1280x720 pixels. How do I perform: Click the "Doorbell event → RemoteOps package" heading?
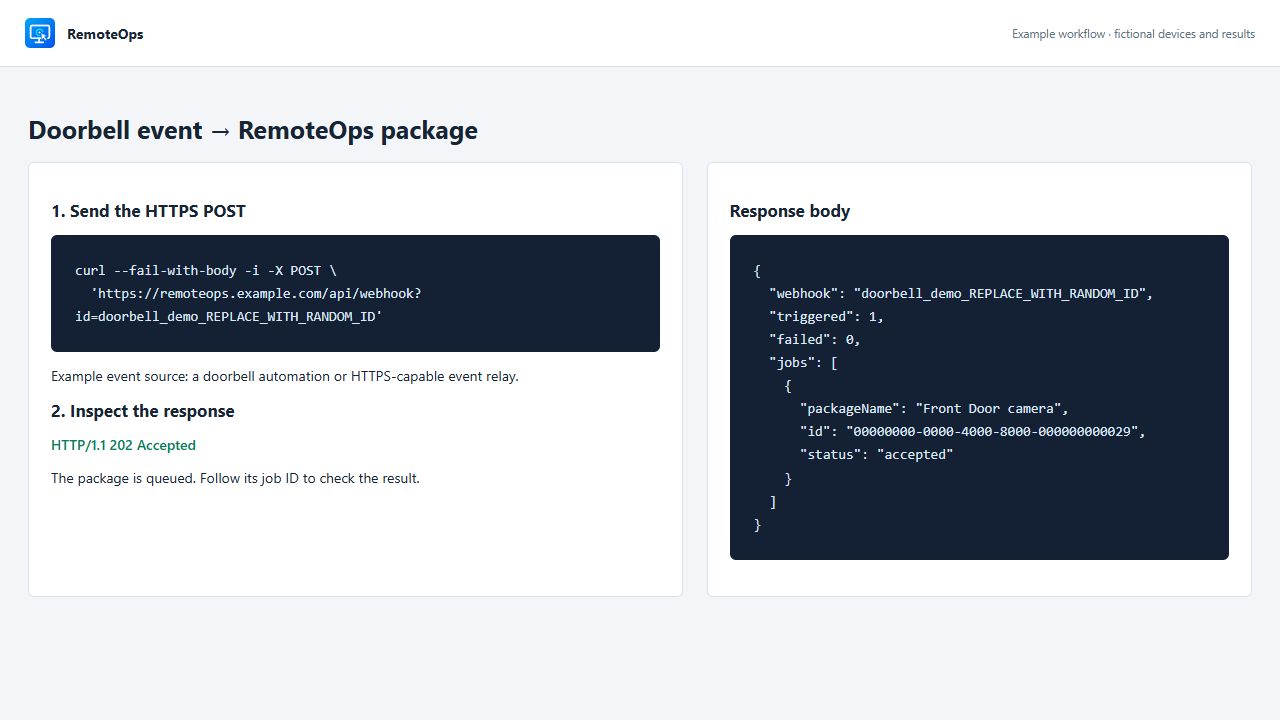pyautogui.click(x=253, y=130)
